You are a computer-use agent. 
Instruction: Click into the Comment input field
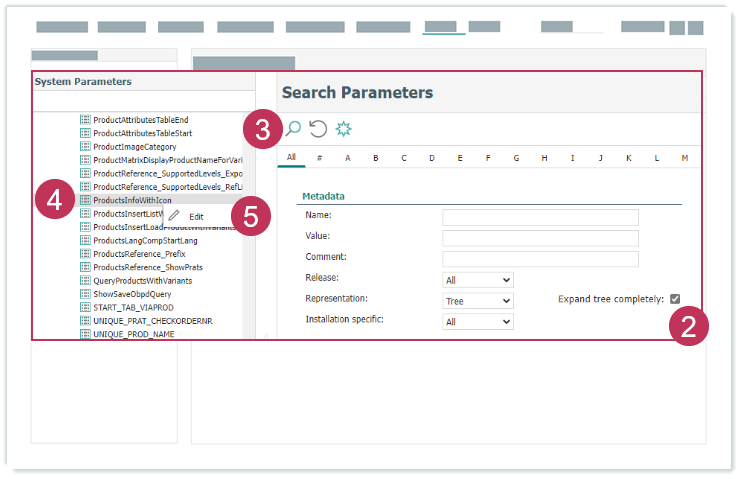point(540,259)
